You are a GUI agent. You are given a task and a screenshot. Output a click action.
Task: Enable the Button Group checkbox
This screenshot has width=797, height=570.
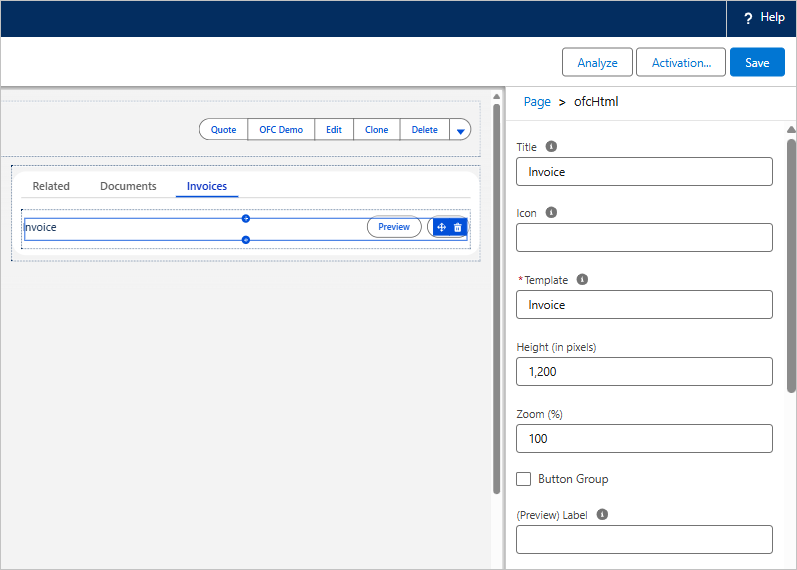524,479
